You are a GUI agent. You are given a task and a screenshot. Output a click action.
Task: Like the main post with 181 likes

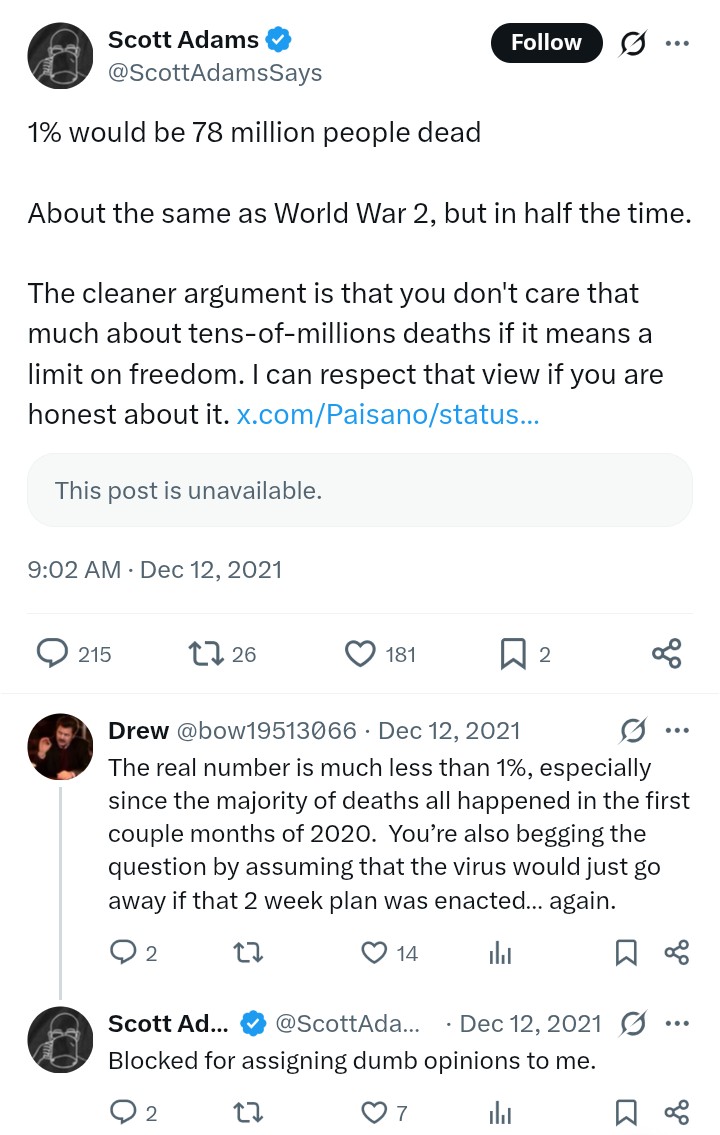[x=359, y=654]
